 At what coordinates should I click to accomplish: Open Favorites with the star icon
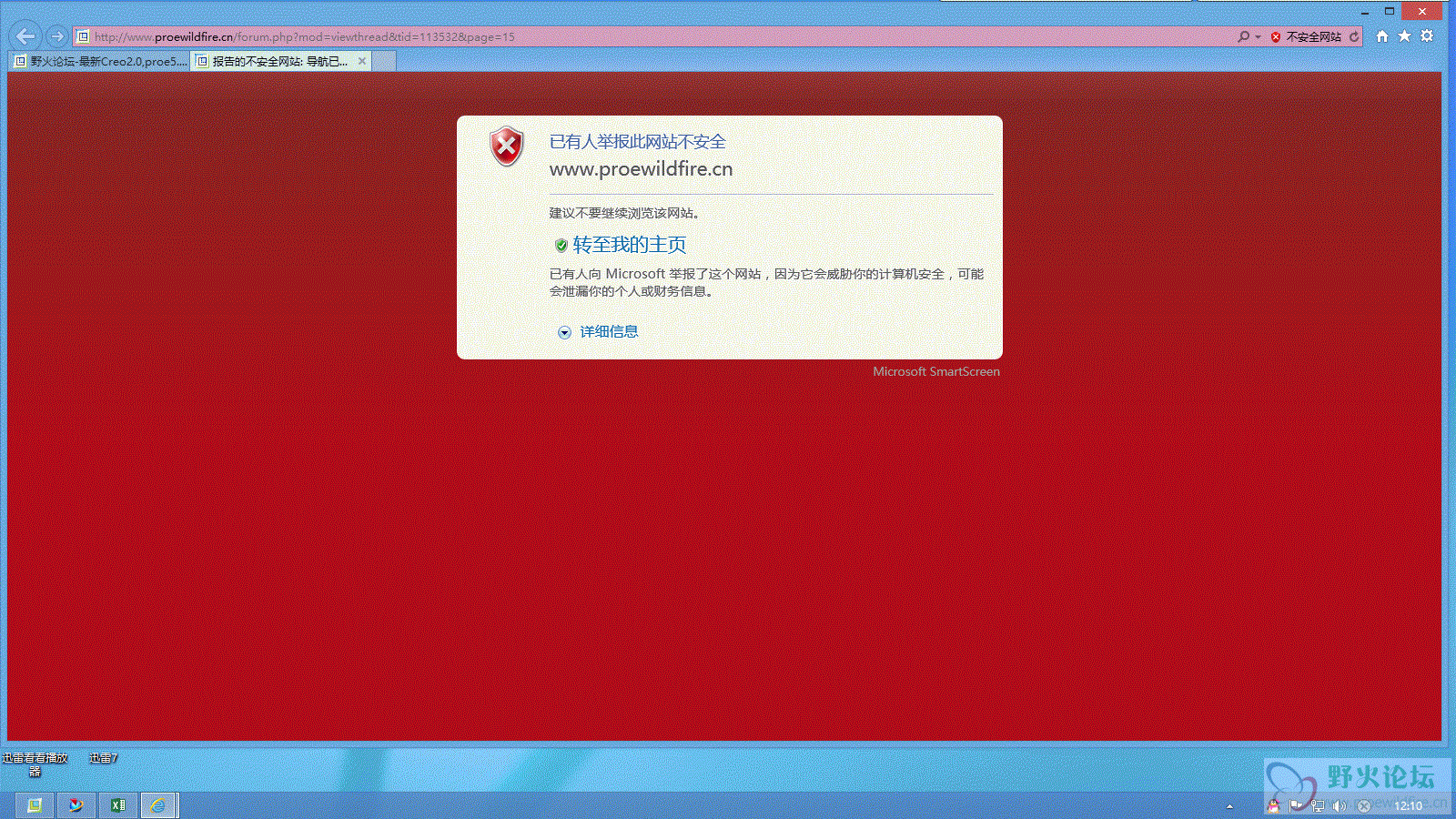tap(1404, 36)
